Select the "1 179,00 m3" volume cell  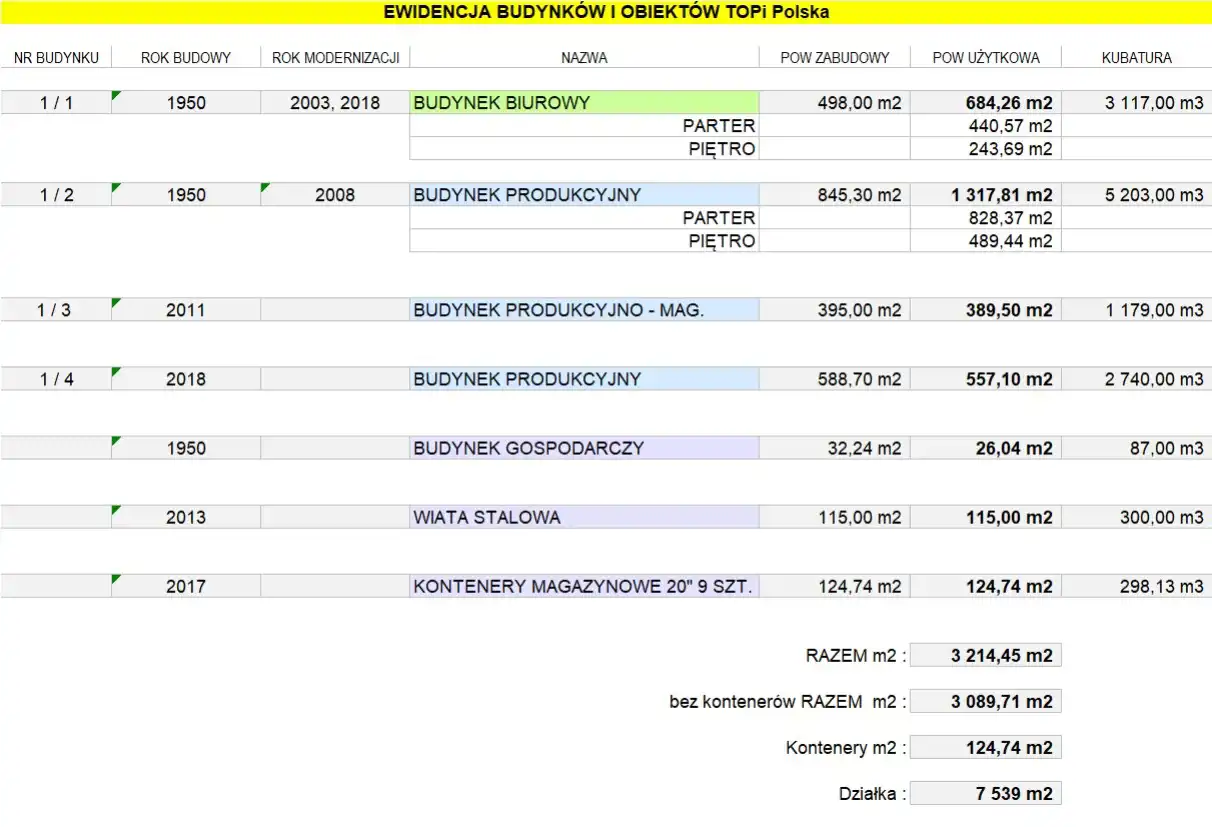[x=1137, y=309]
